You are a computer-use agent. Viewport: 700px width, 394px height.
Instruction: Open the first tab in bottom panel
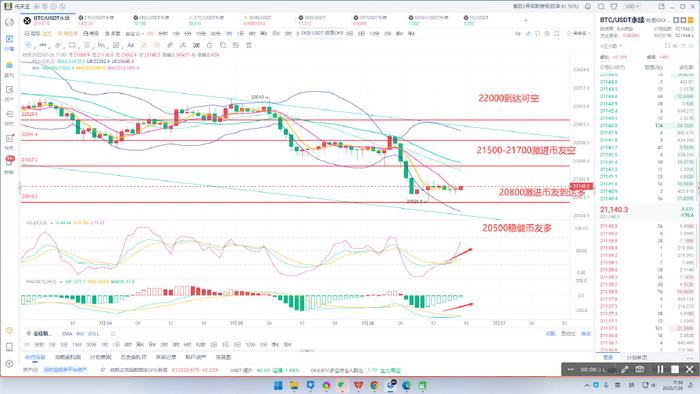point(35,357)
